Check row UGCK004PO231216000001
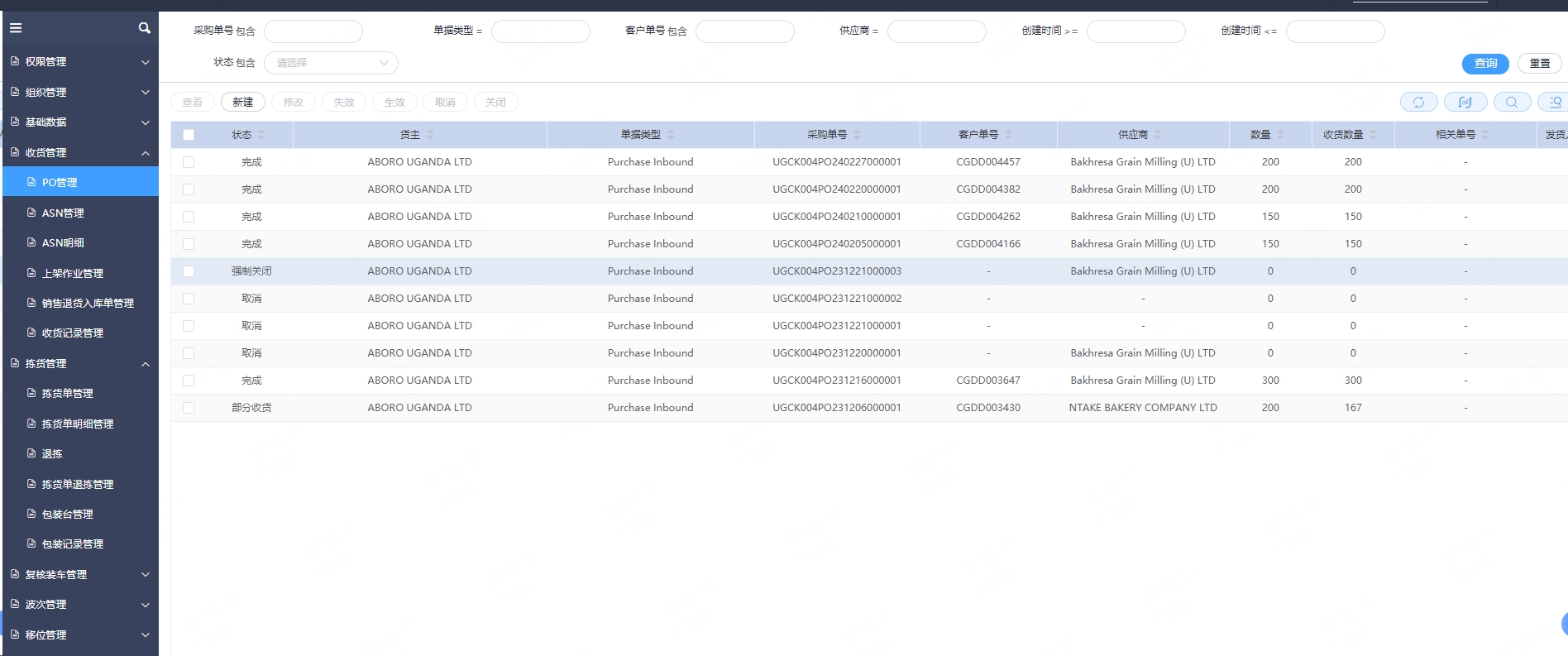This screenshot has width=1568, height=656. pyautogui.click(x=189, y=381)
